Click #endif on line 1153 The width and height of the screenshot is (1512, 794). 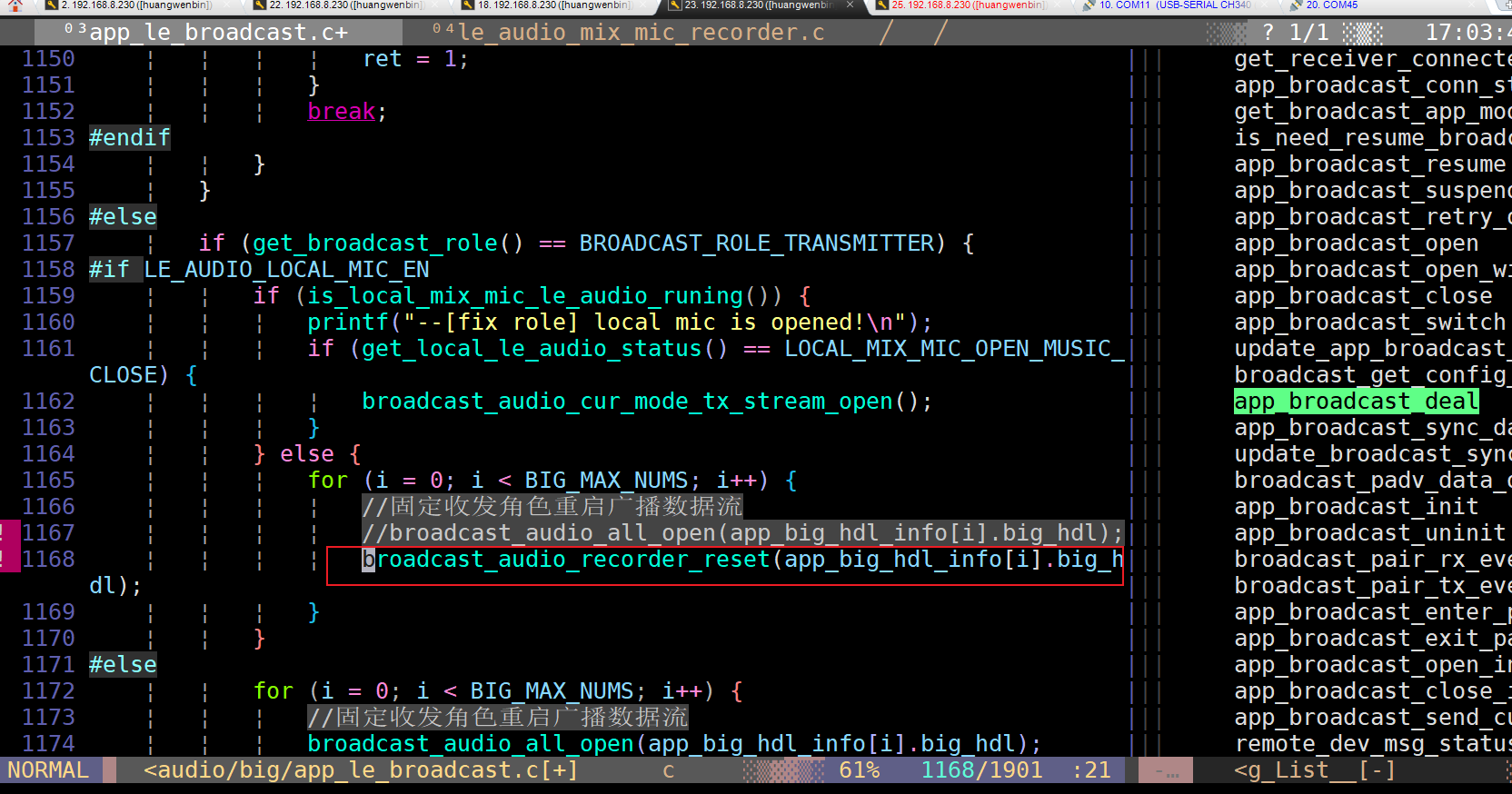point(129,138)
